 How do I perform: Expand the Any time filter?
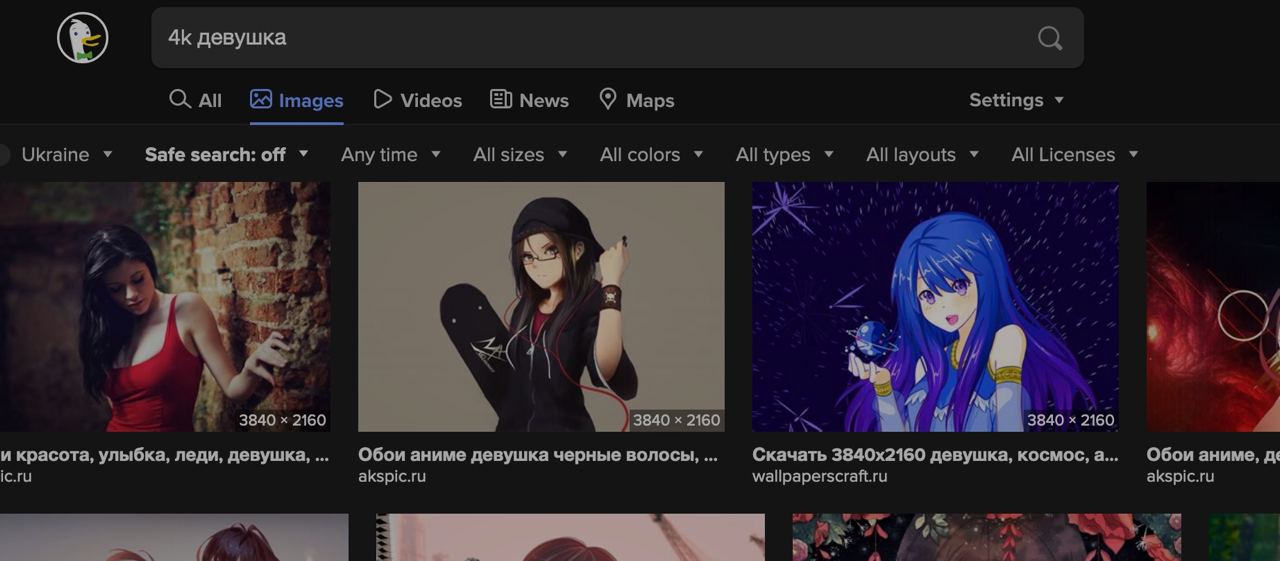coord(390,155)
